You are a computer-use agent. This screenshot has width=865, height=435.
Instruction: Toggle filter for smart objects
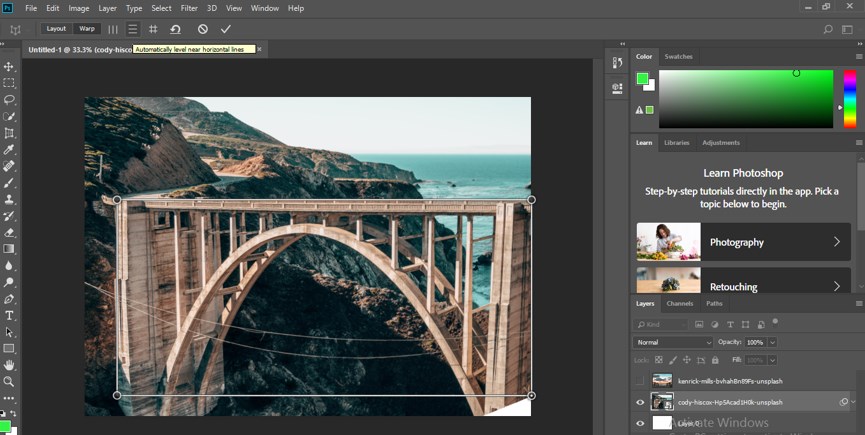pos(761,325)
